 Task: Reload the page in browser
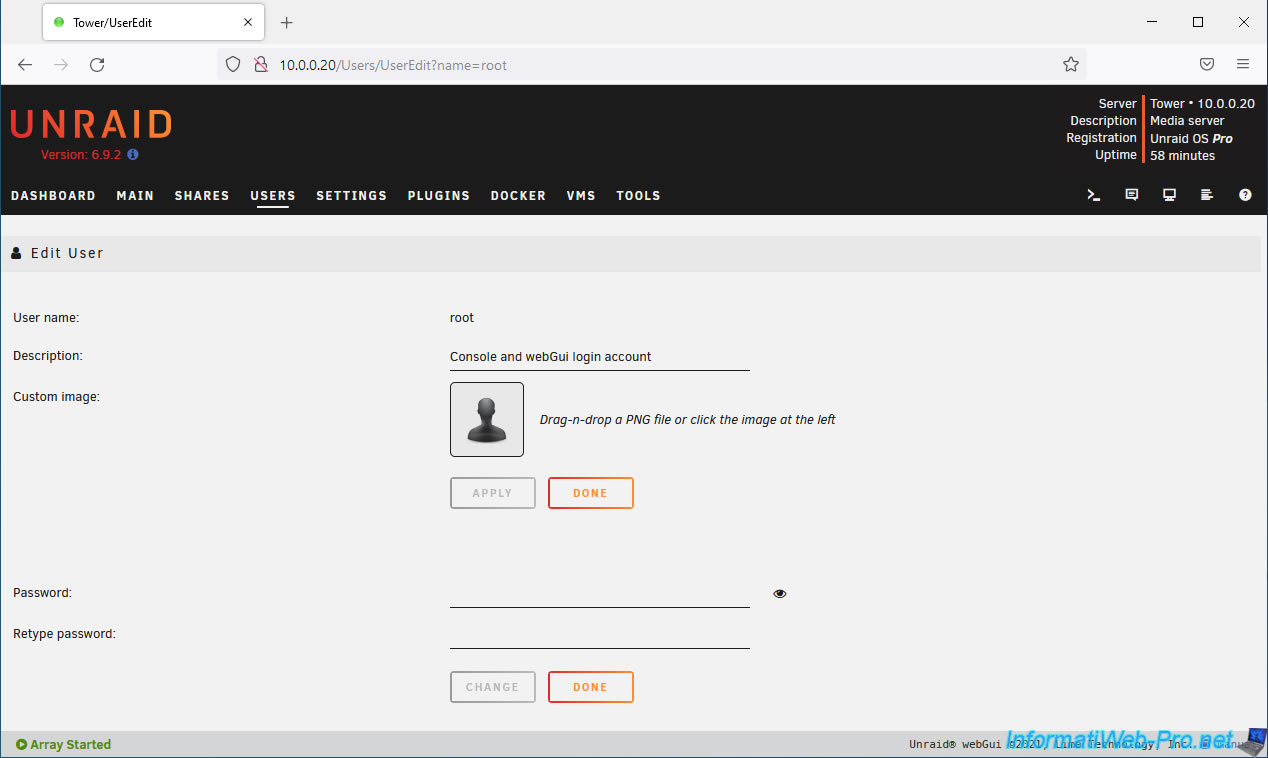(x=97, y=65)
